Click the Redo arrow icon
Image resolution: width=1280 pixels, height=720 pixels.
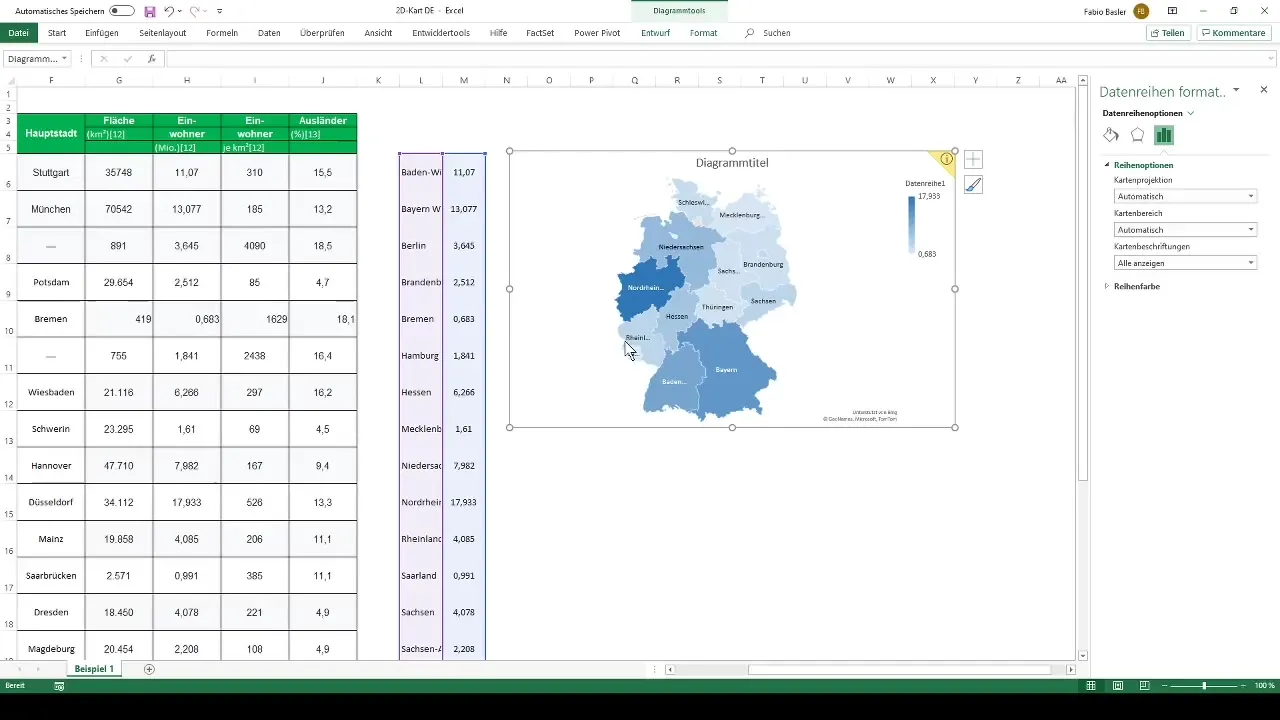point(195,11)
